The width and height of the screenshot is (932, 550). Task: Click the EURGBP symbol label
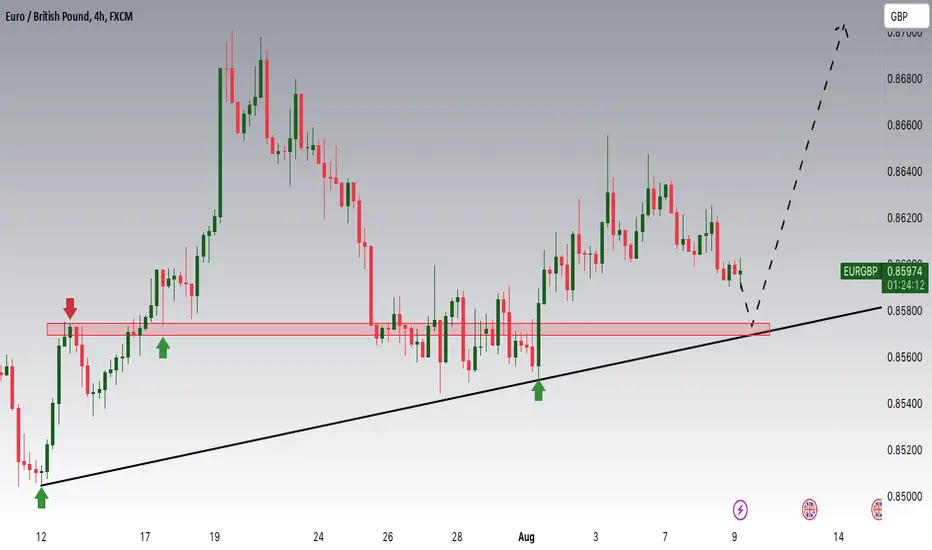click(x=860, y=272)
